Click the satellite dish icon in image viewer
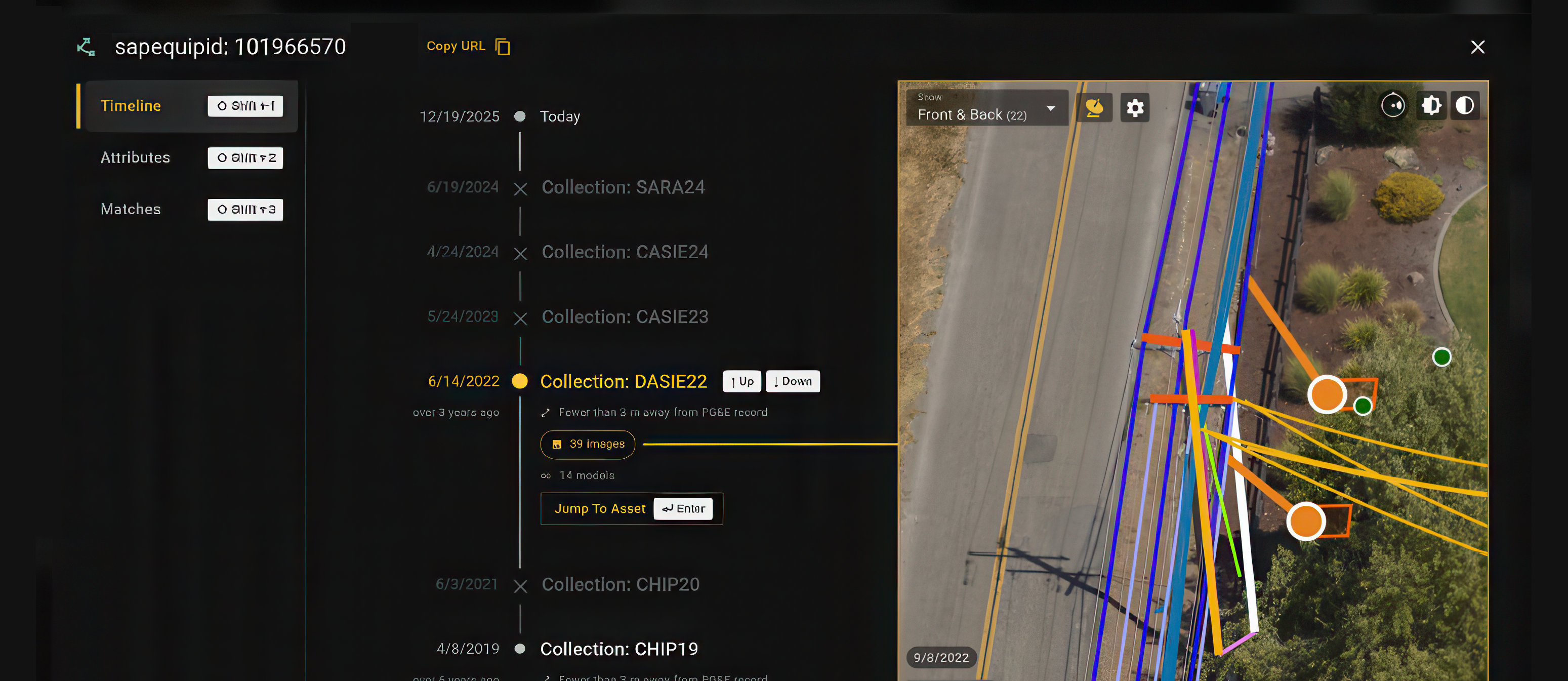 click(x=1094, y=108)
